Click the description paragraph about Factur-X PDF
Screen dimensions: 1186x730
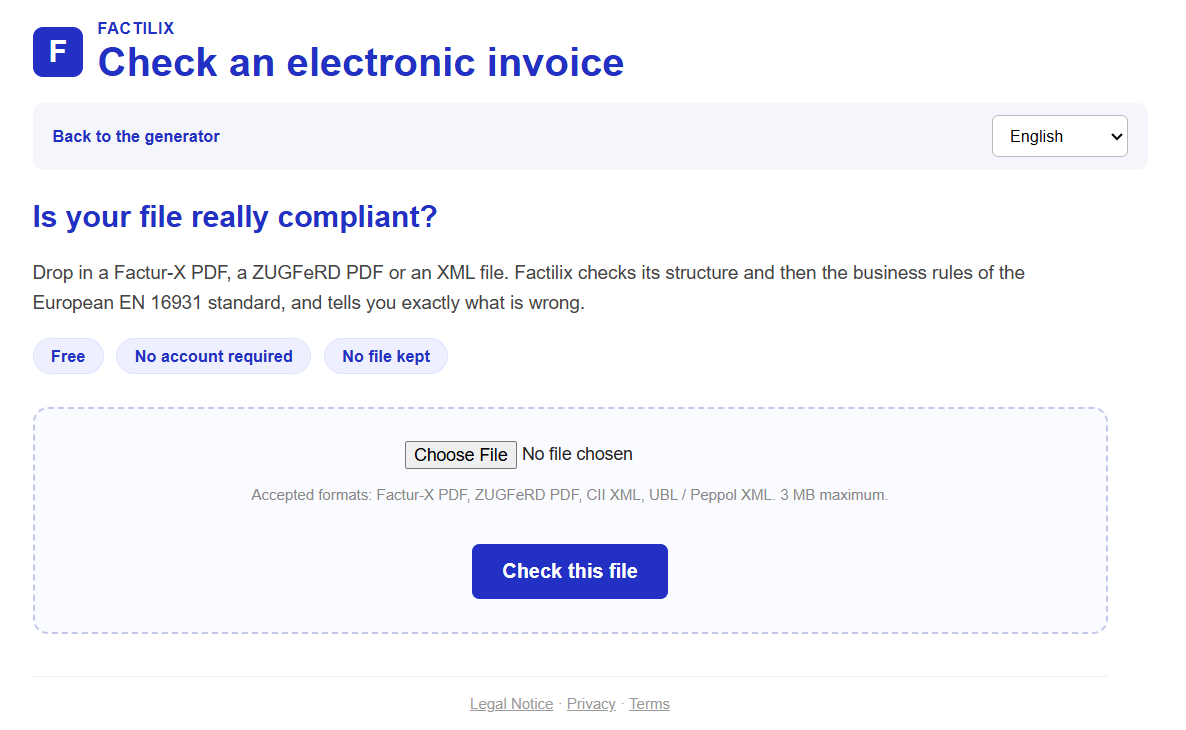(x=529, y=287)
